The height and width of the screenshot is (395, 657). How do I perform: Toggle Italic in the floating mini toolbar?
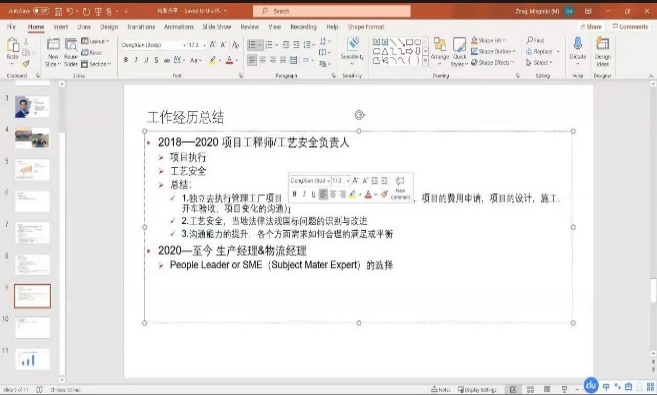304,194
